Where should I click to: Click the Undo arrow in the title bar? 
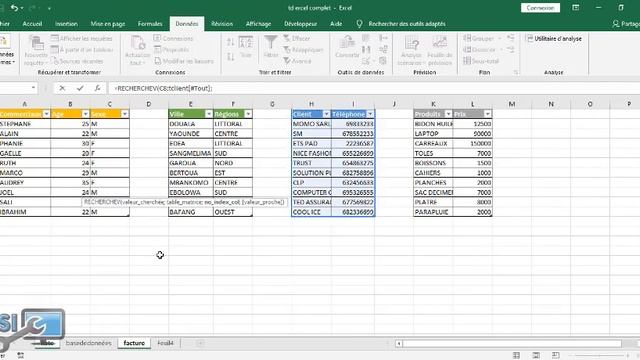coord(14,8)
